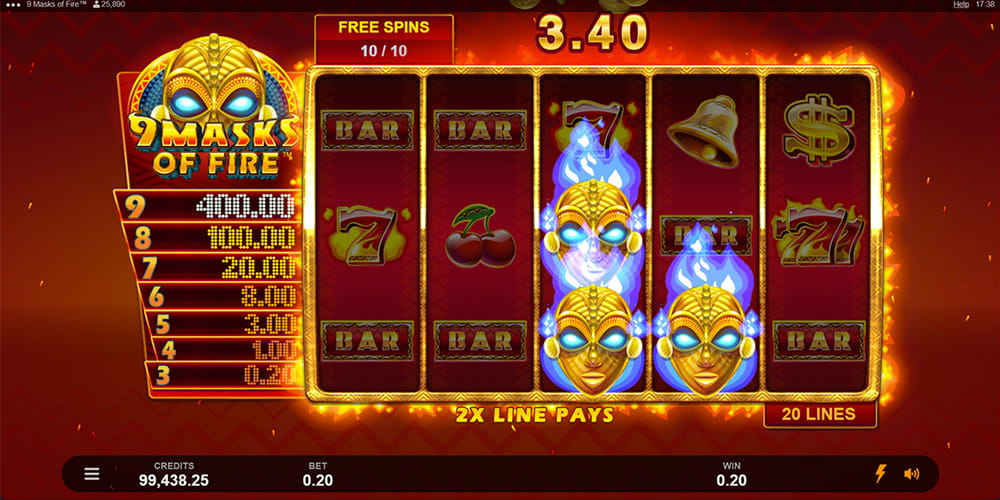The image size is (1000, 500).
Task: Mute the game sound
Action: click(x=911, y=474)
